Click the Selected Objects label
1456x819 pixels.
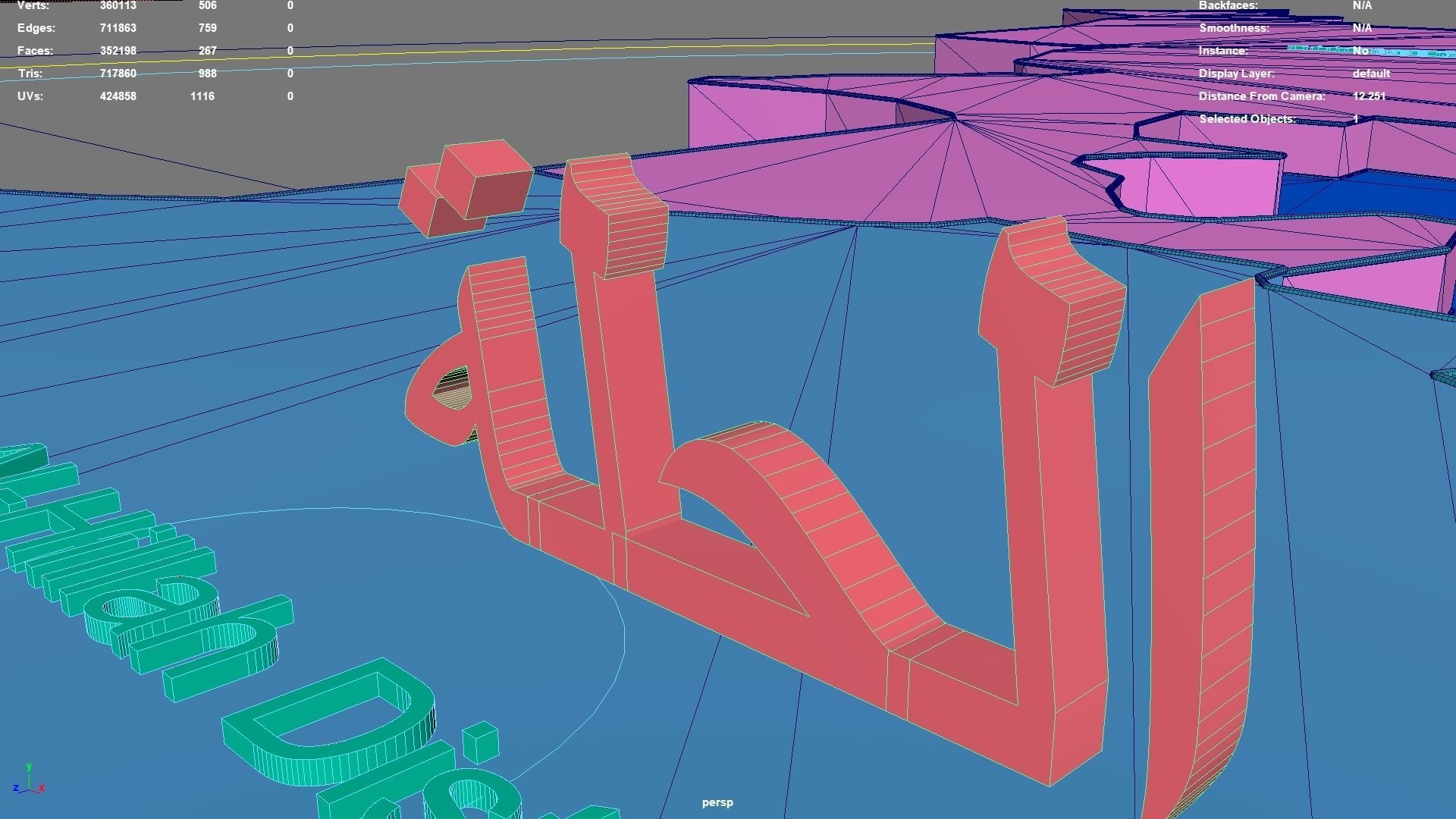(x=1247, y=119)
